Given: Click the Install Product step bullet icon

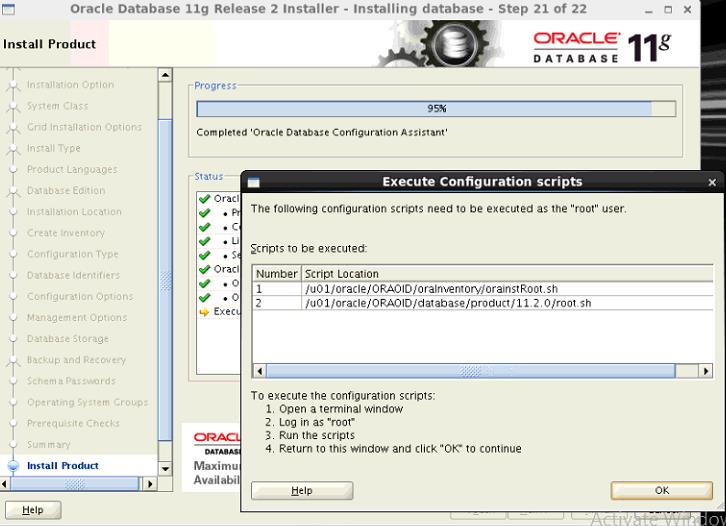Looking at the screenshot, I should coord(13,466).
